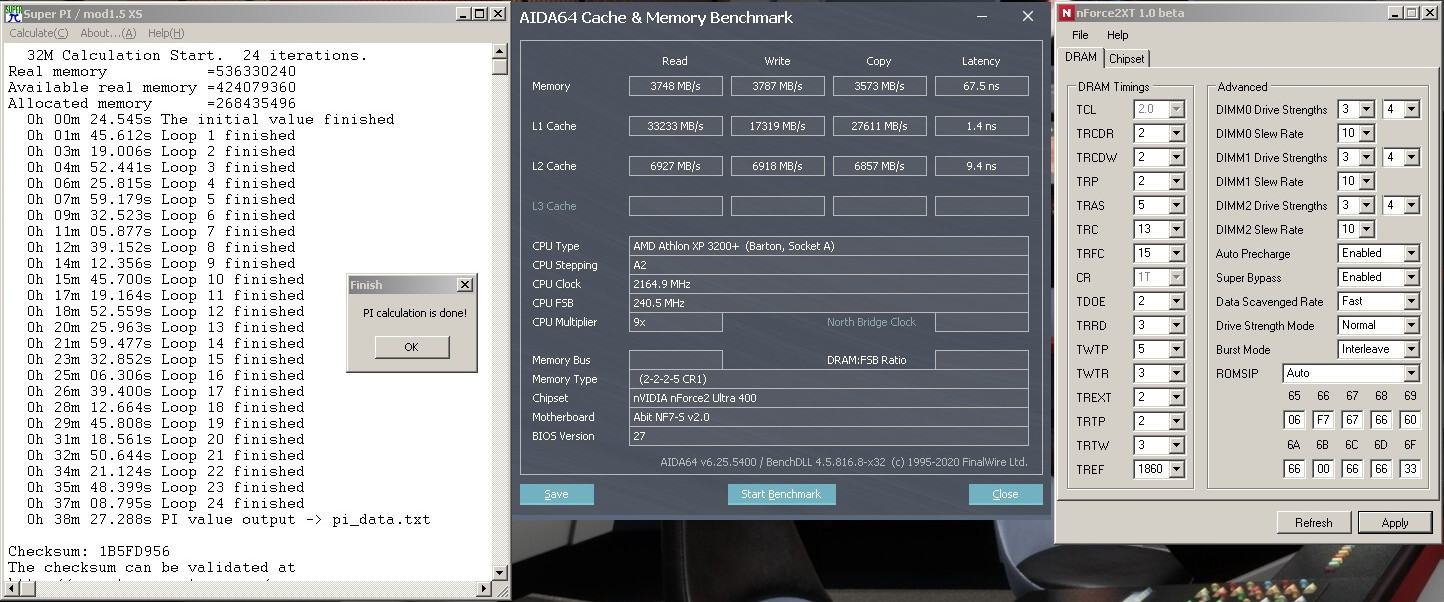
Task: Click the L1 Cache Write value 17319 MB/s
Action: pos(778,126)
